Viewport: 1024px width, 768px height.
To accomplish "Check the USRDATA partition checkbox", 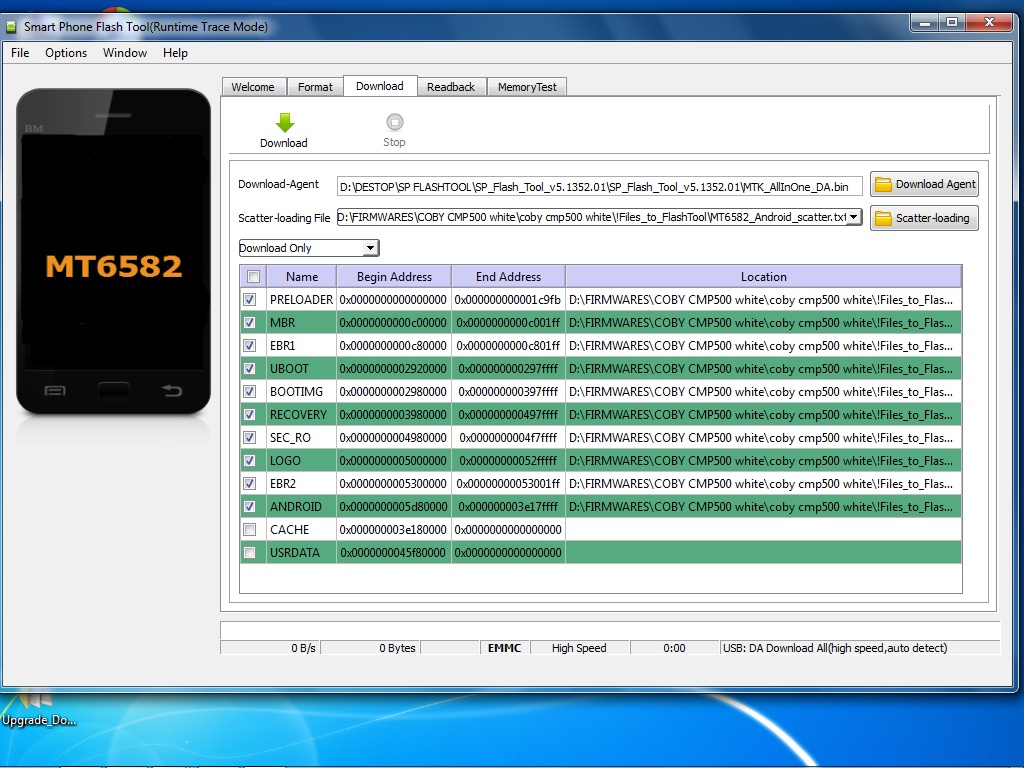I will (x=249, y=552).
